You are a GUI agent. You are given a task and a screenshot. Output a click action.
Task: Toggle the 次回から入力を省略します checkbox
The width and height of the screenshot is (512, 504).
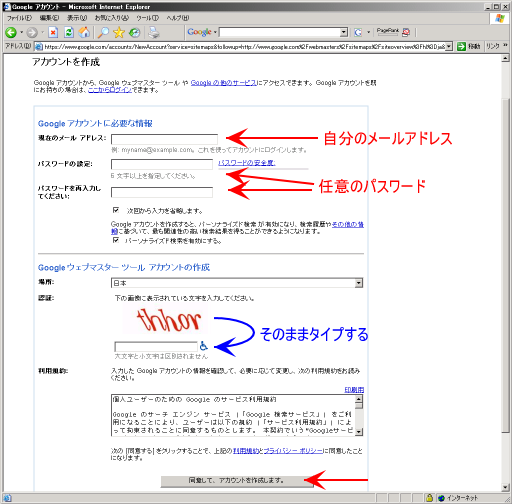116,210
